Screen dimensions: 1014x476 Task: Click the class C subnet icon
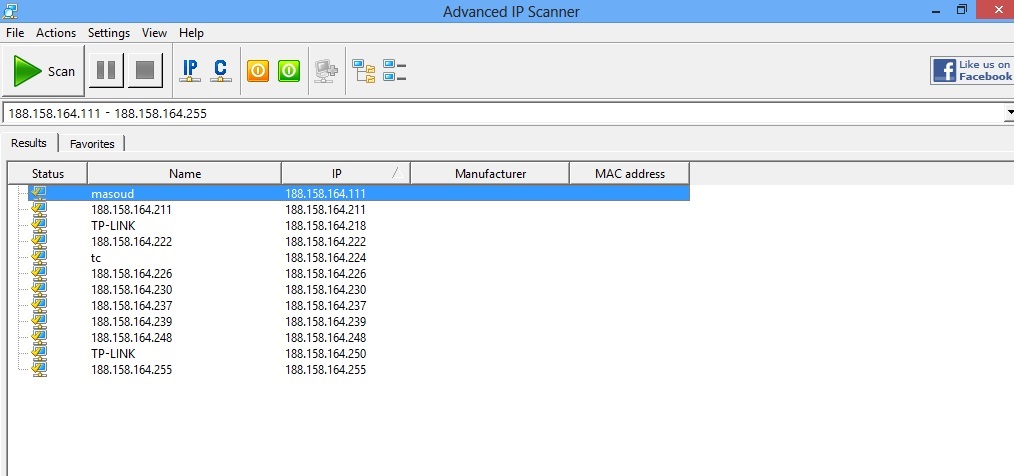coord(221,70)
